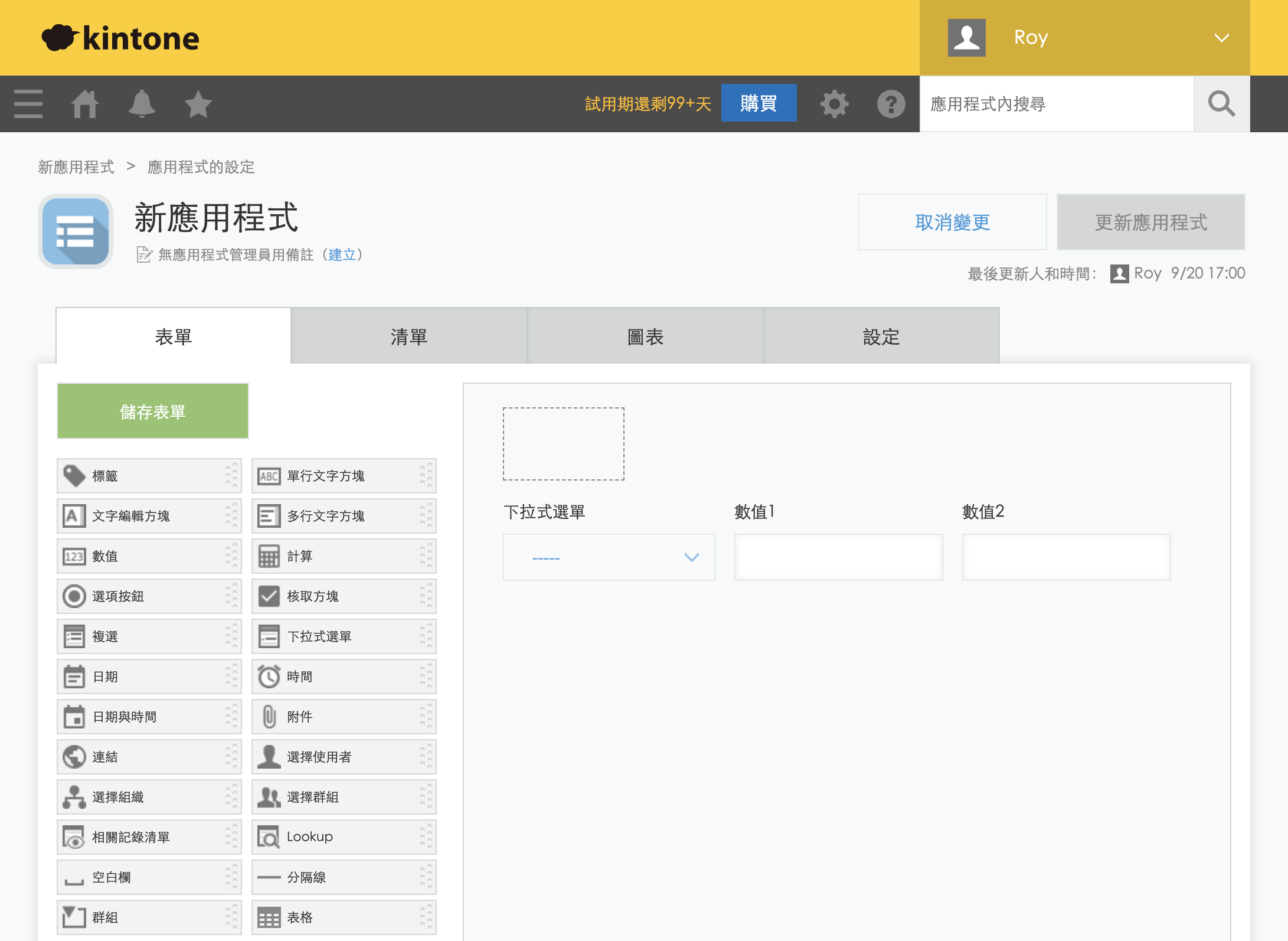
Task: Open the favorites star icon
Action: point(198,104)
